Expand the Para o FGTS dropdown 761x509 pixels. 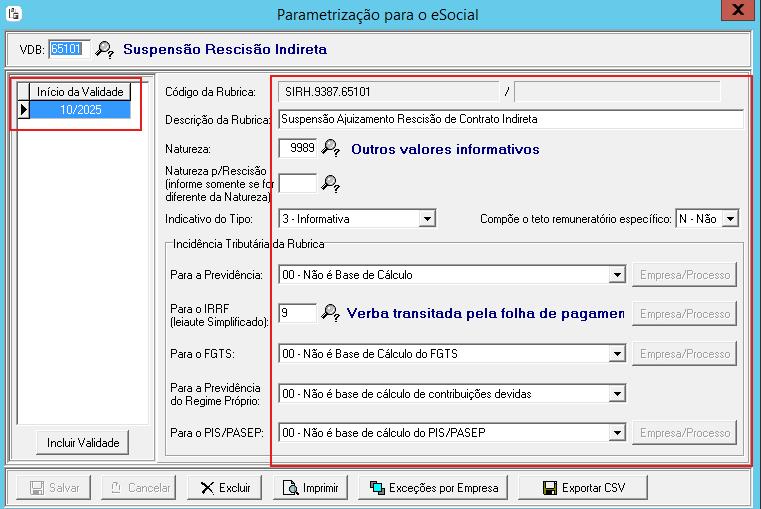pyautogui.click(x=617, y=354)
